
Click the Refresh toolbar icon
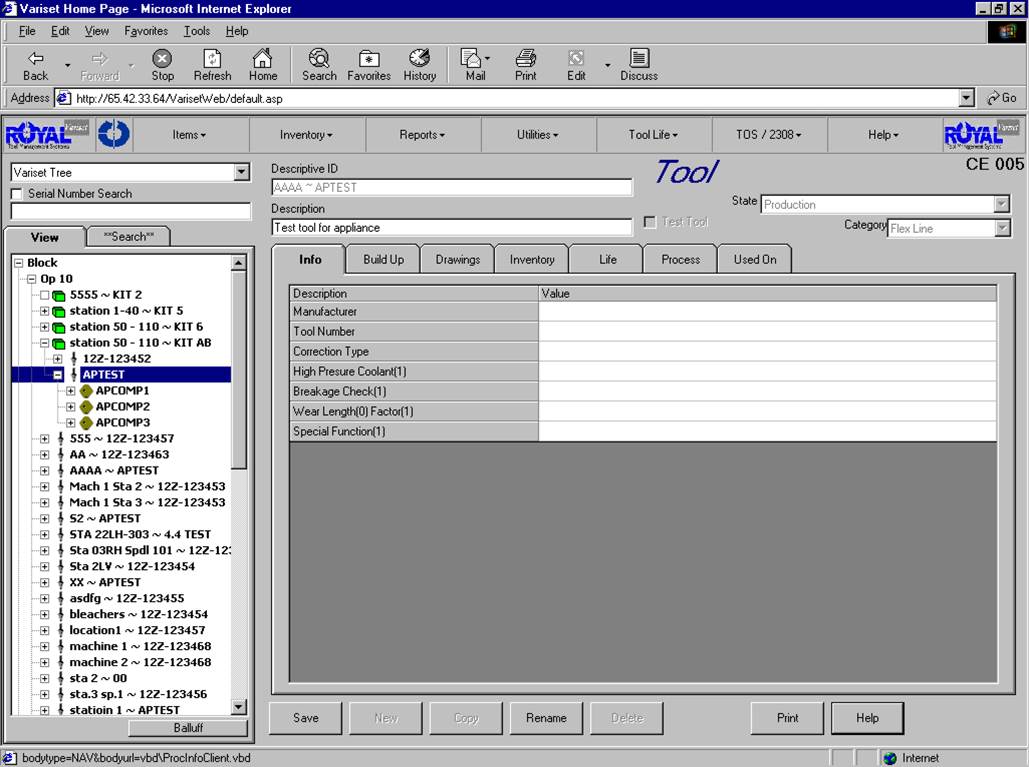(212, 59)
